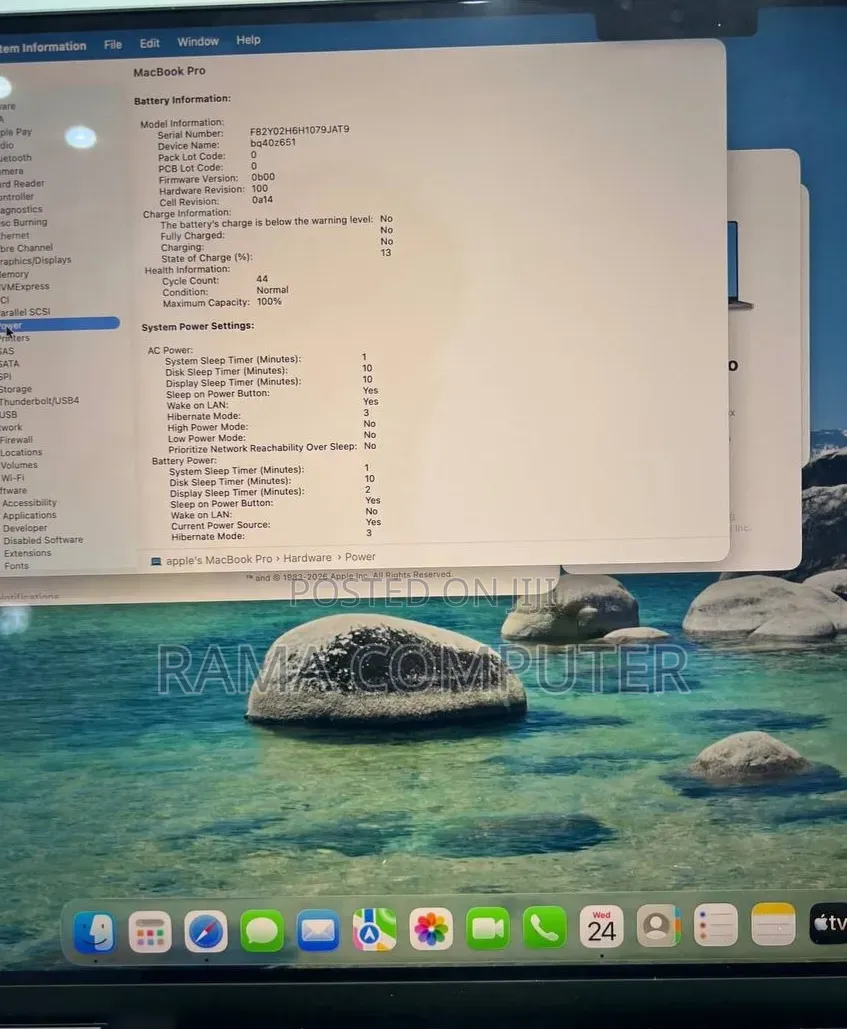Screen dimensions: 847x1029
Task: Open Phone app in dock
Action: (545, 927)
